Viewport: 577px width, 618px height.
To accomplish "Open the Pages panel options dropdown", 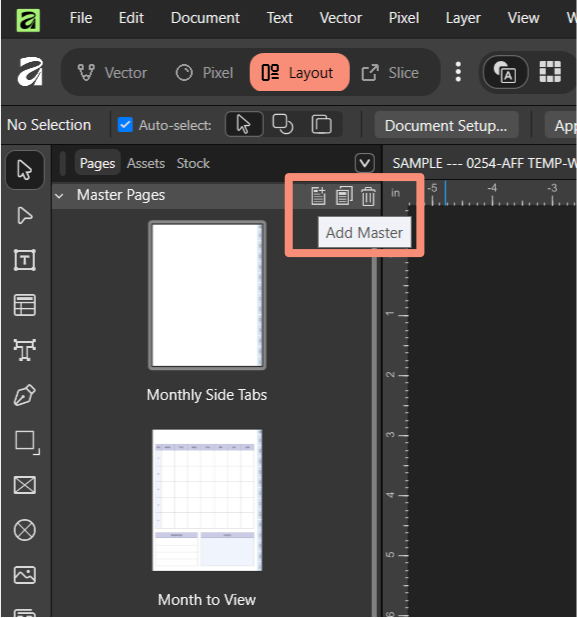I will [365, 163].
